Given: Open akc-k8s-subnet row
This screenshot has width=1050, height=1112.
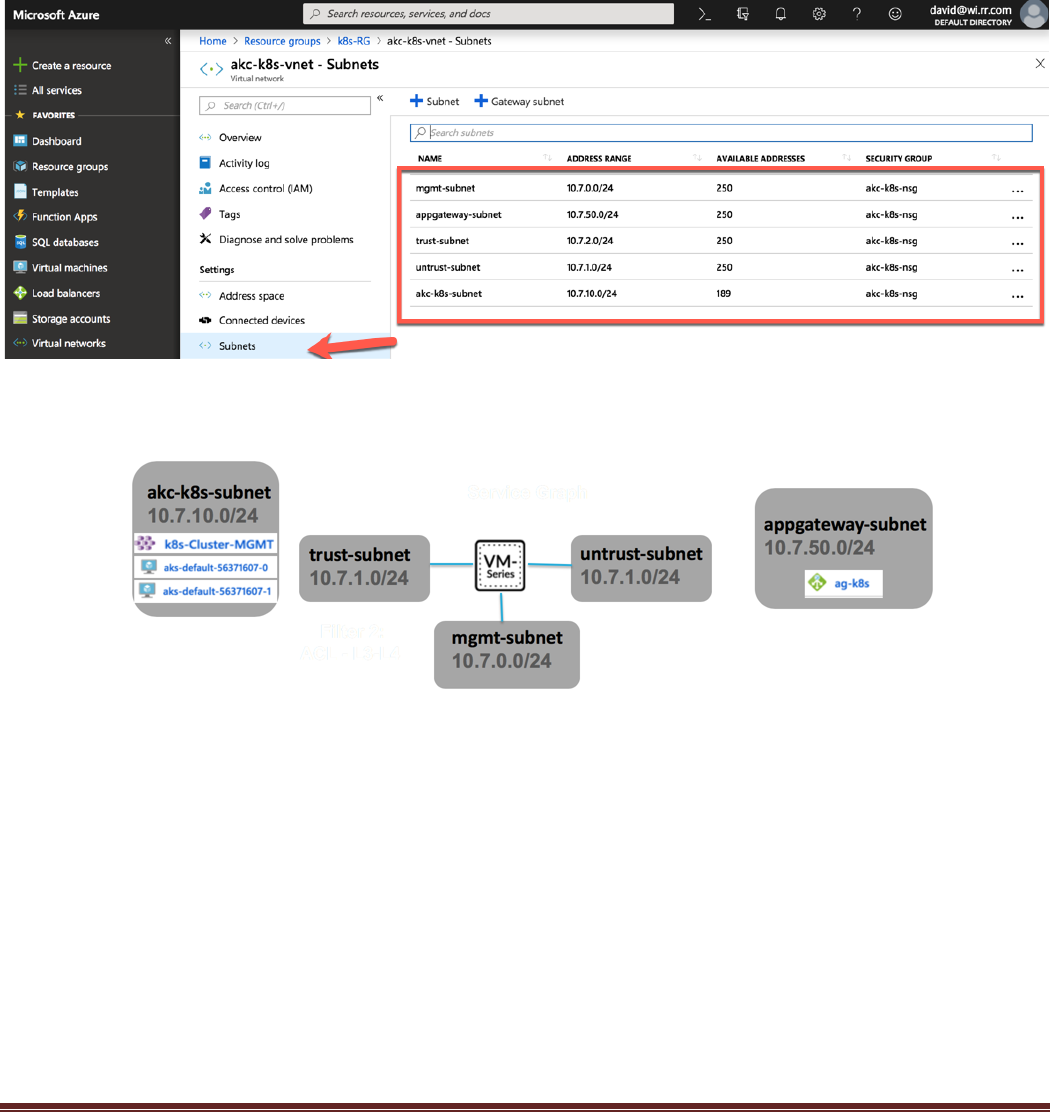Looking at the screenshot, I should click(721, 294).
